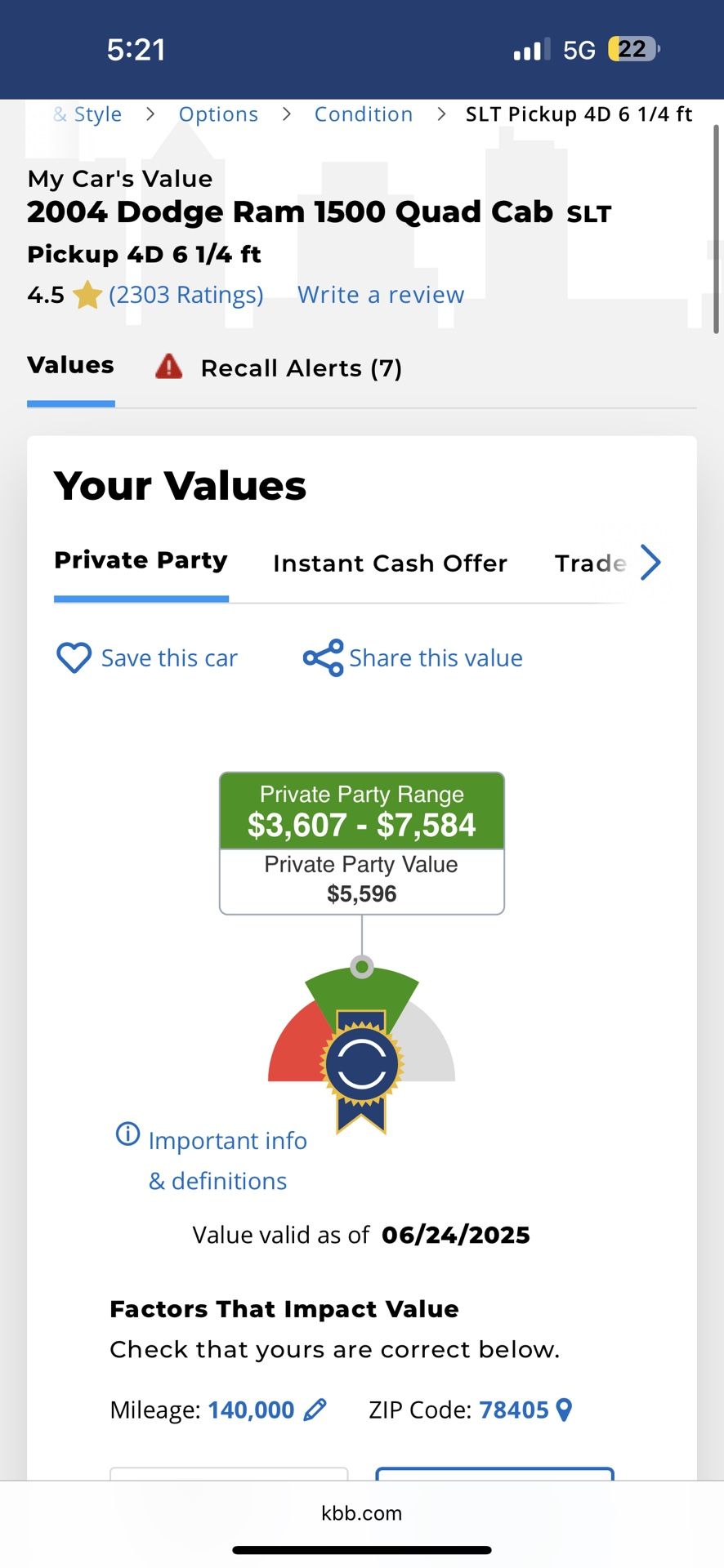Tap breadcrumb chevron before SLT Pickup
724x1568 pixels.
point(441,114)
